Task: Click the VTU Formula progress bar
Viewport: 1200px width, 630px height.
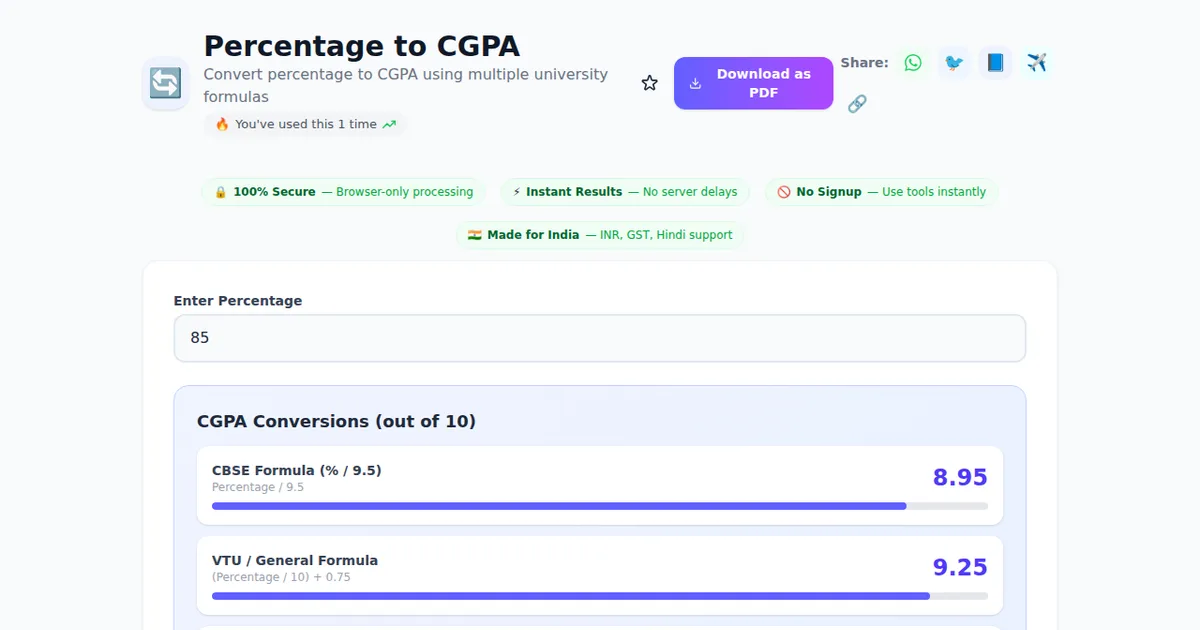Action: pos(598,595)
